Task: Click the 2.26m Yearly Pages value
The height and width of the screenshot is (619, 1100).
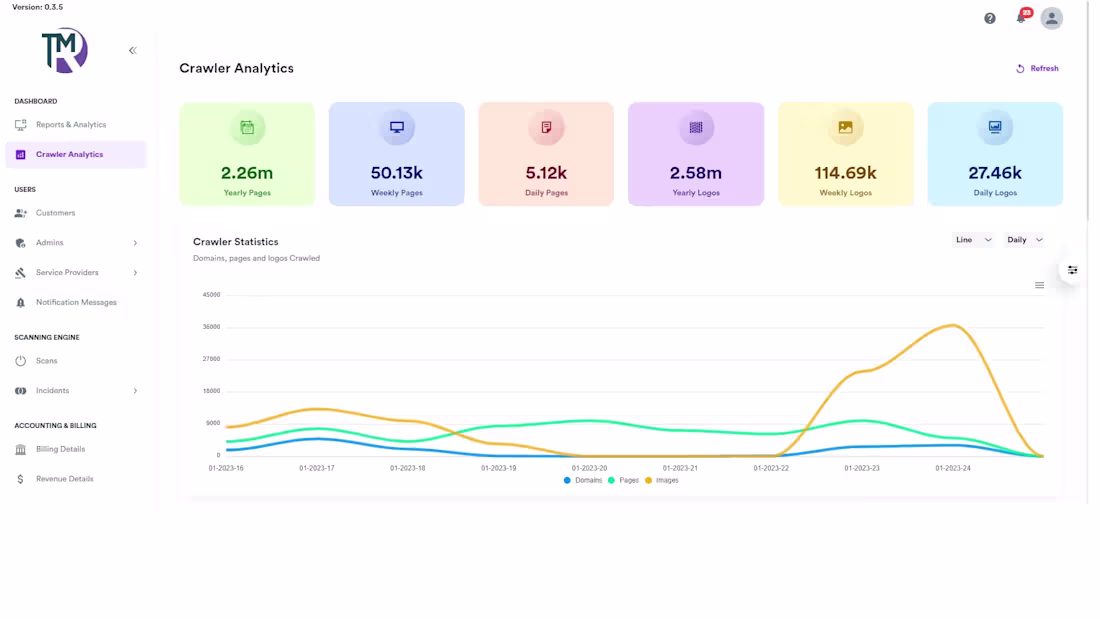Action: [247, 173]
